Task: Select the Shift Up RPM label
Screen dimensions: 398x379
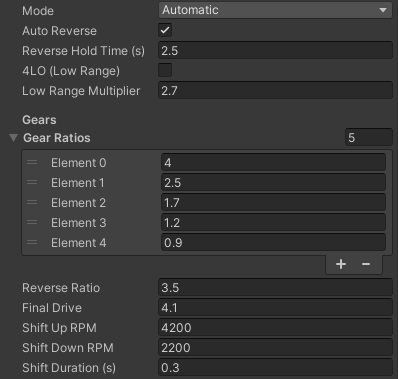Action: (x=59, y=328)
